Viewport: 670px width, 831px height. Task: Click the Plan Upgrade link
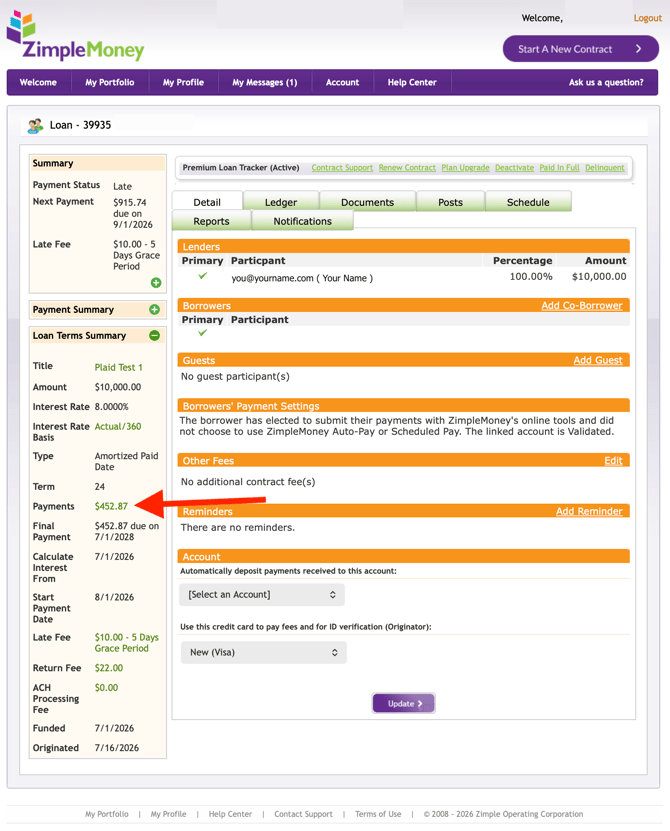click(x=465, y=167)
